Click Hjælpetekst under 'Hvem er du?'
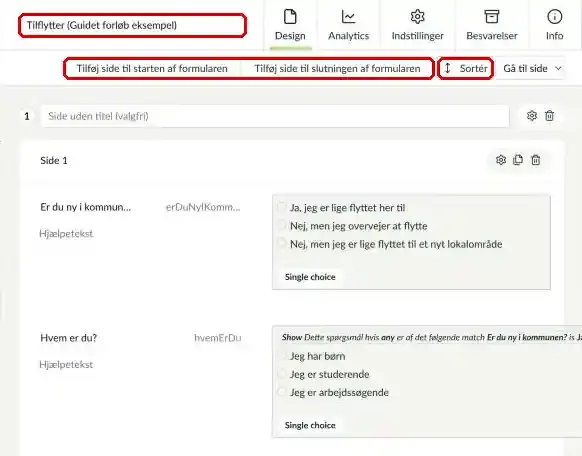Viewport: 582px width, 456px height. point(66,365)
